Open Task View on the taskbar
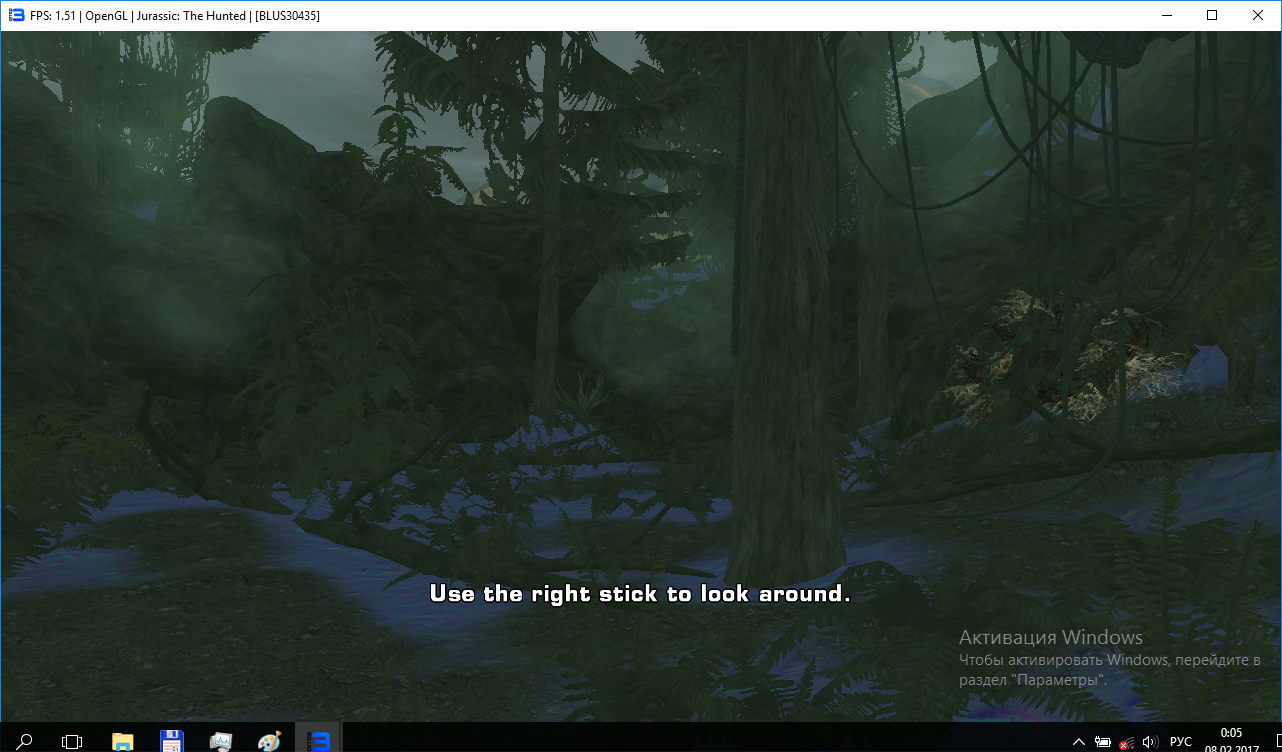1282x752 pixels. click(x=72, y=741)
